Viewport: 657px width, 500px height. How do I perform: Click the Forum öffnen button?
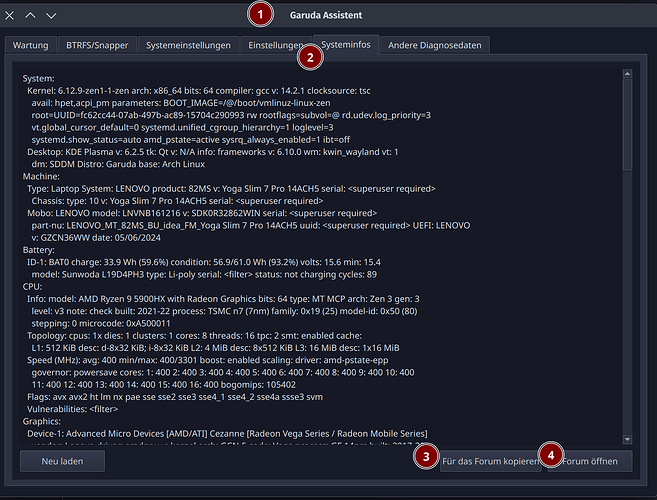click(590, 461)
